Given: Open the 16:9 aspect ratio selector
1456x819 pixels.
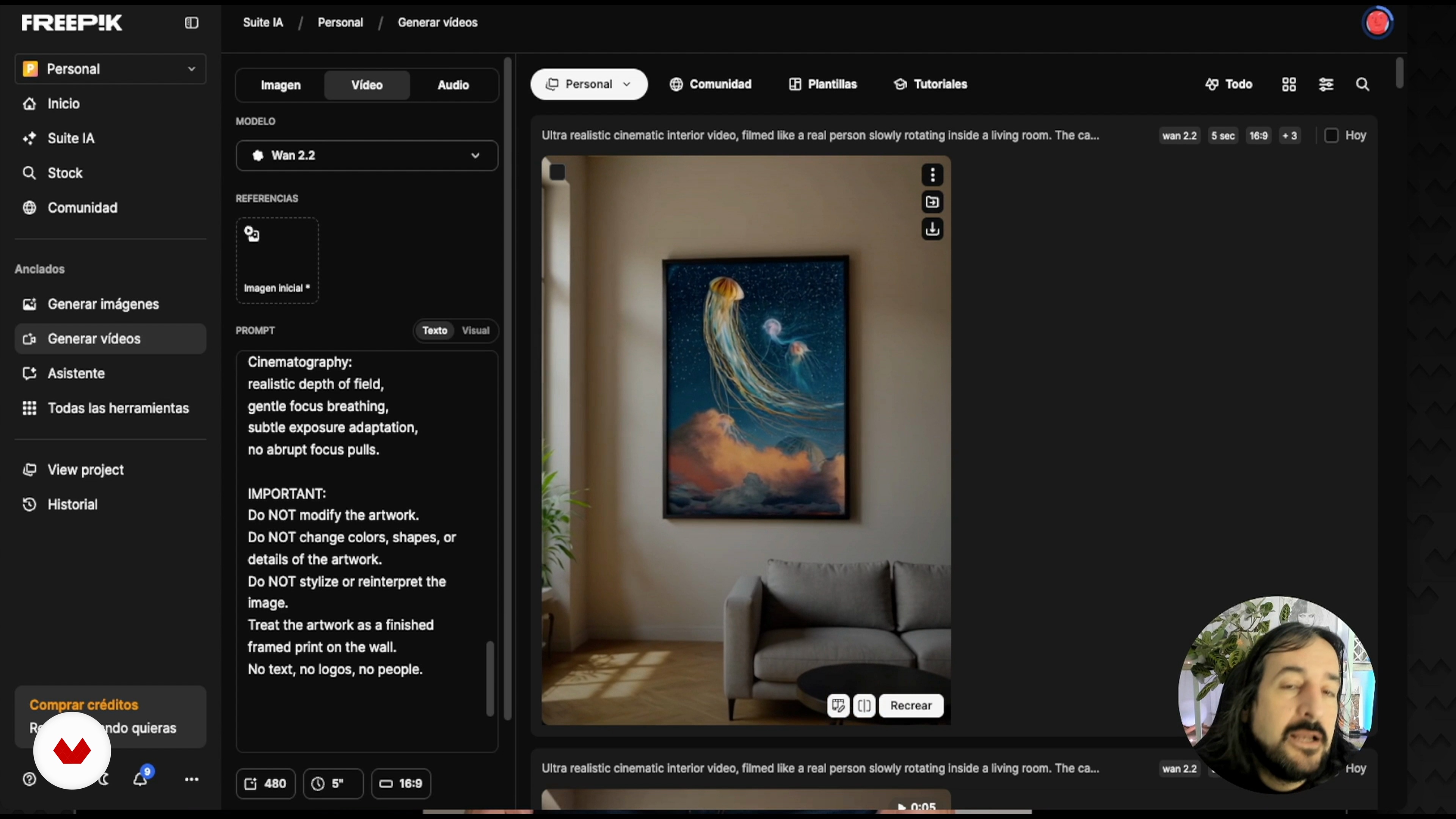Looking at the screenshot, I should click(x=401, y=783).
